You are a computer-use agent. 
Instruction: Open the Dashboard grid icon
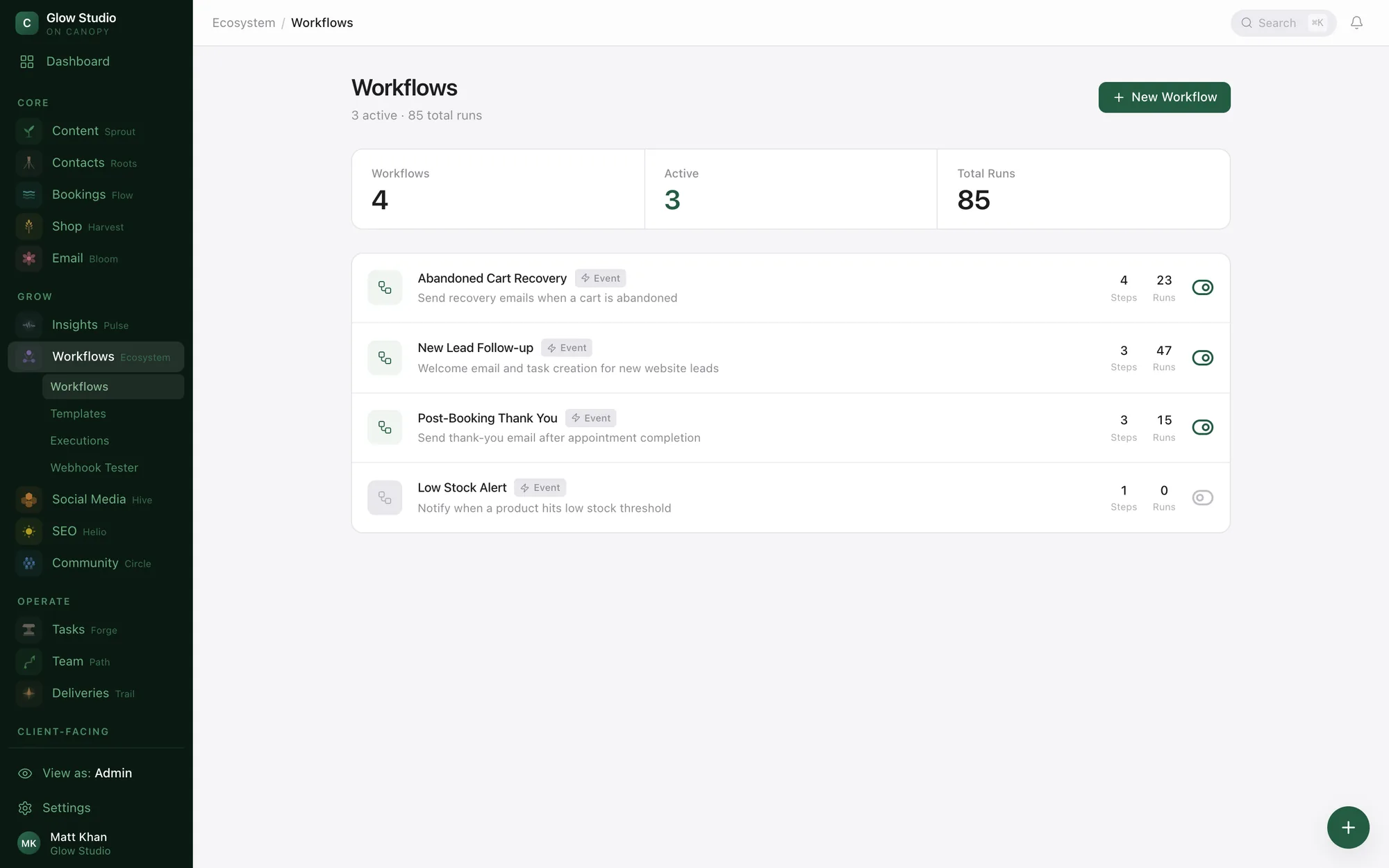point(27,62)
